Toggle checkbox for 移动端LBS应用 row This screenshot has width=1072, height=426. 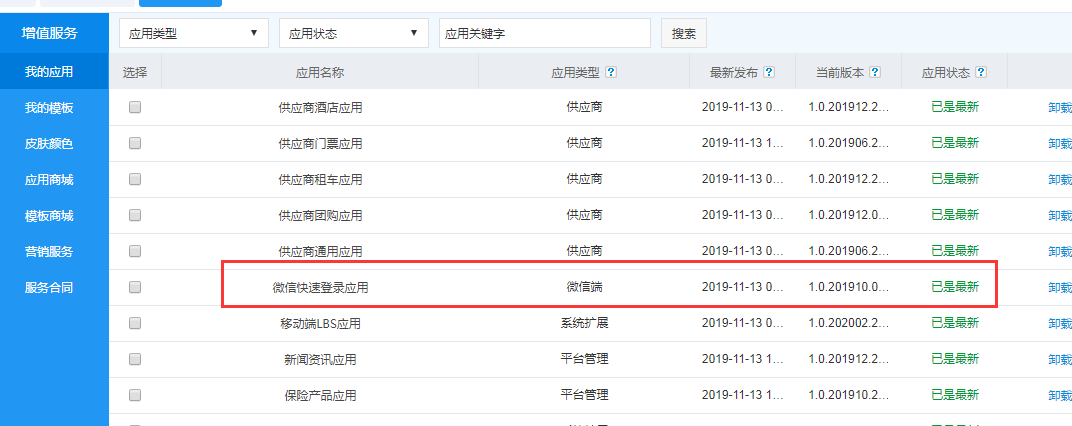click(x=135, y=323)
